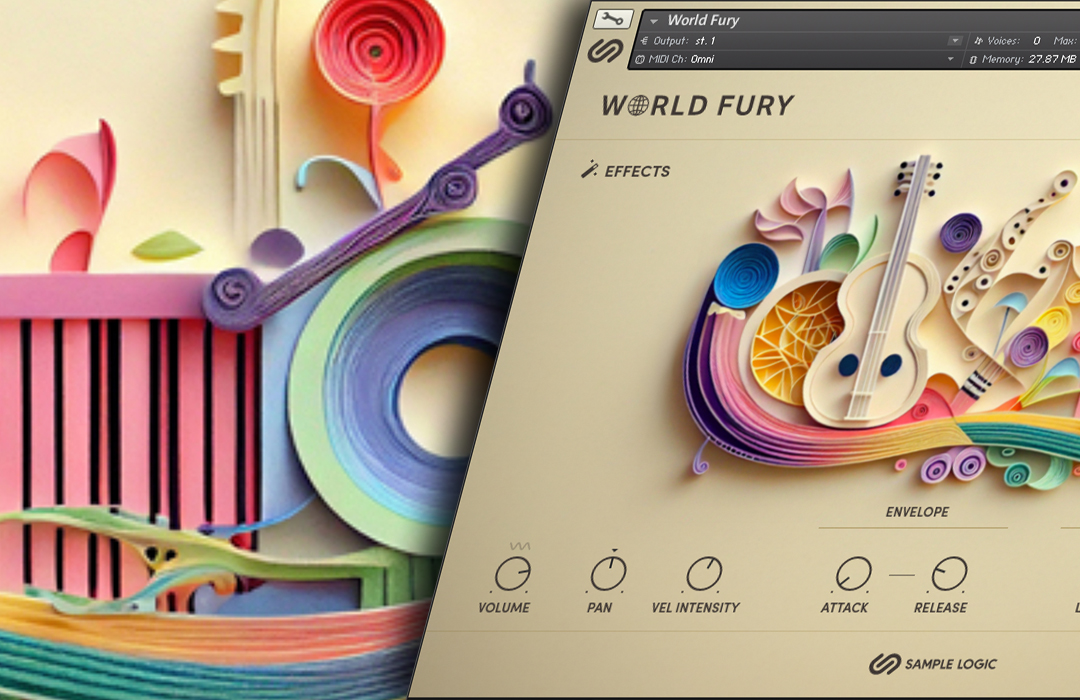Open the Output st. 1 dropdown
The image size is (1080, 700).
pyautogui.click(x=954, y=41)
